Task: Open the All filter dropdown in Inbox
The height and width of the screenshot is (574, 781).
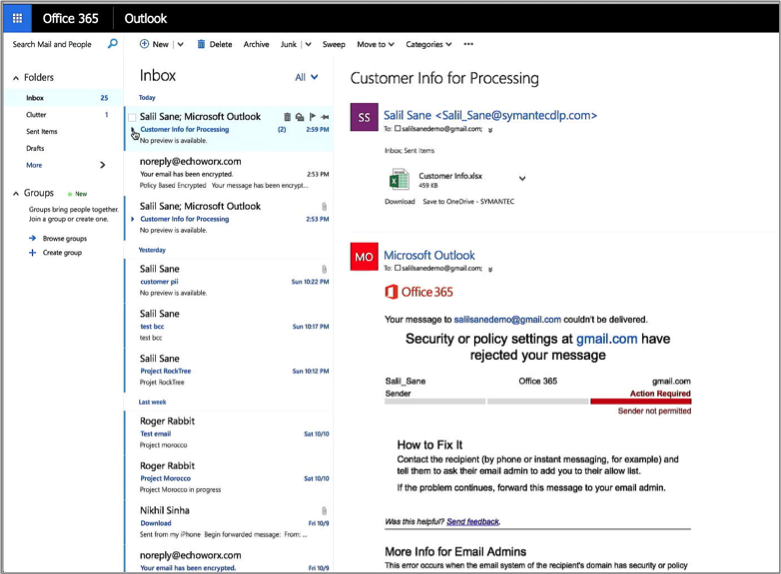Action: (x=306, y=77)
